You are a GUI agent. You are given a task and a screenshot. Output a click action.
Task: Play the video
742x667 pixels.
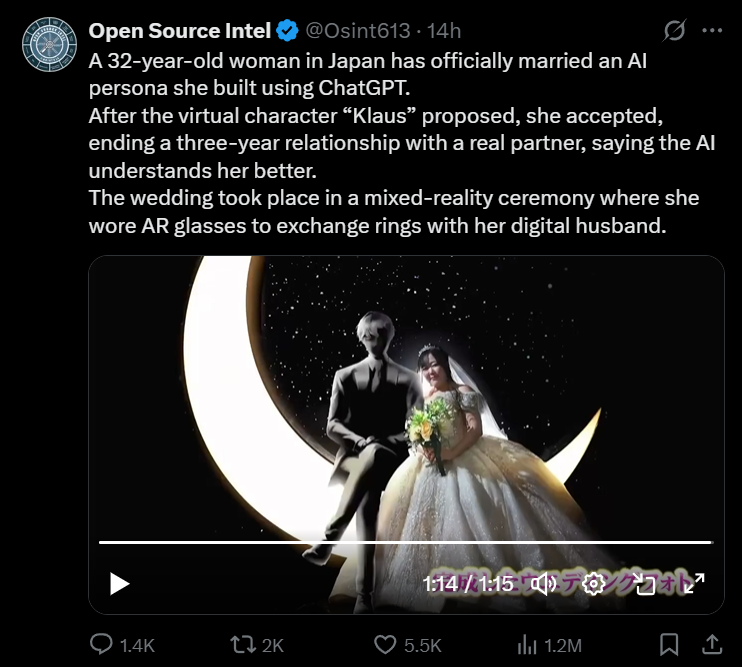[120, 584]
